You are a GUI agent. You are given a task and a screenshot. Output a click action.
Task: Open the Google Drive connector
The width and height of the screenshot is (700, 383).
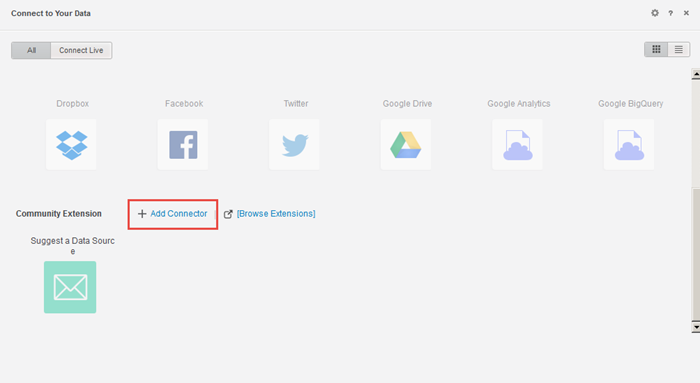click(x=406, y=145)
